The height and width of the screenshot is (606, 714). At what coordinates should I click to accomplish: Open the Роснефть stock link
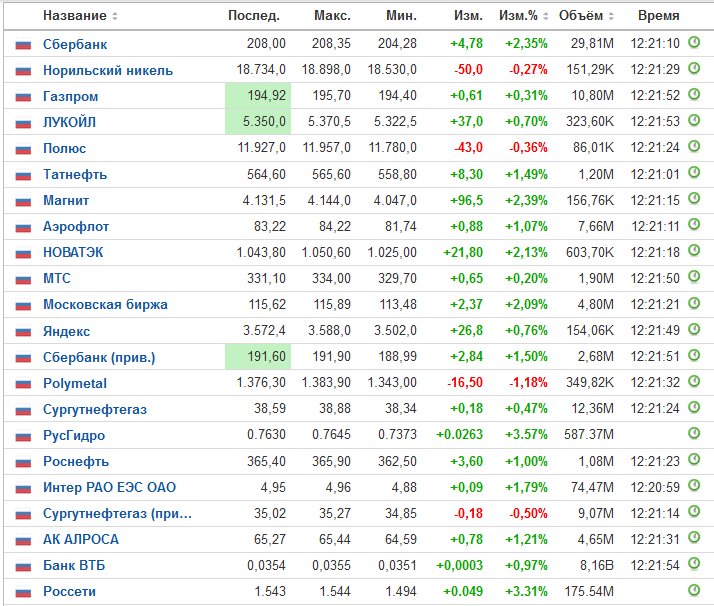[x=76, y=462]
